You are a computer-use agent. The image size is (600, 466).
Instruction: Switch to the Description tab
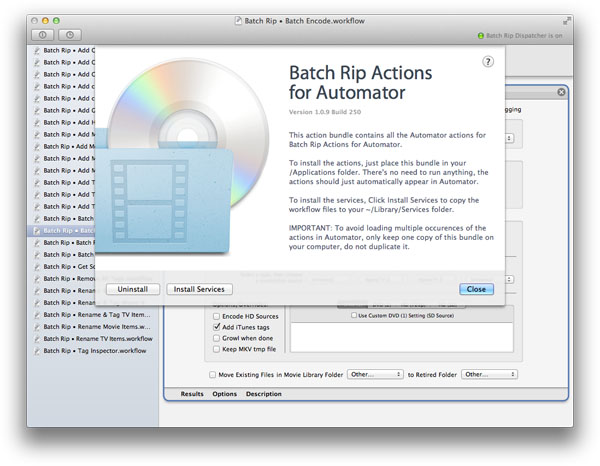click(264, 394)
